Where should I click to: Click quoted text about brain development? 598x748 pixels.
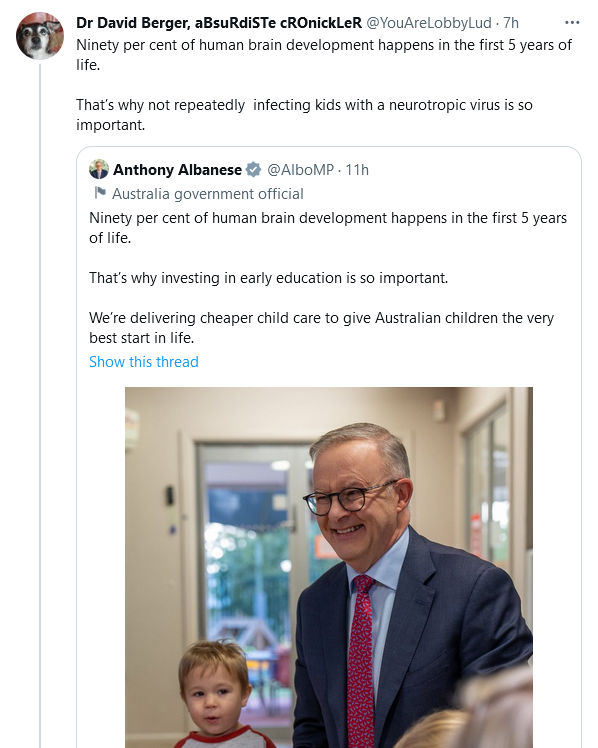pos(328,227)
